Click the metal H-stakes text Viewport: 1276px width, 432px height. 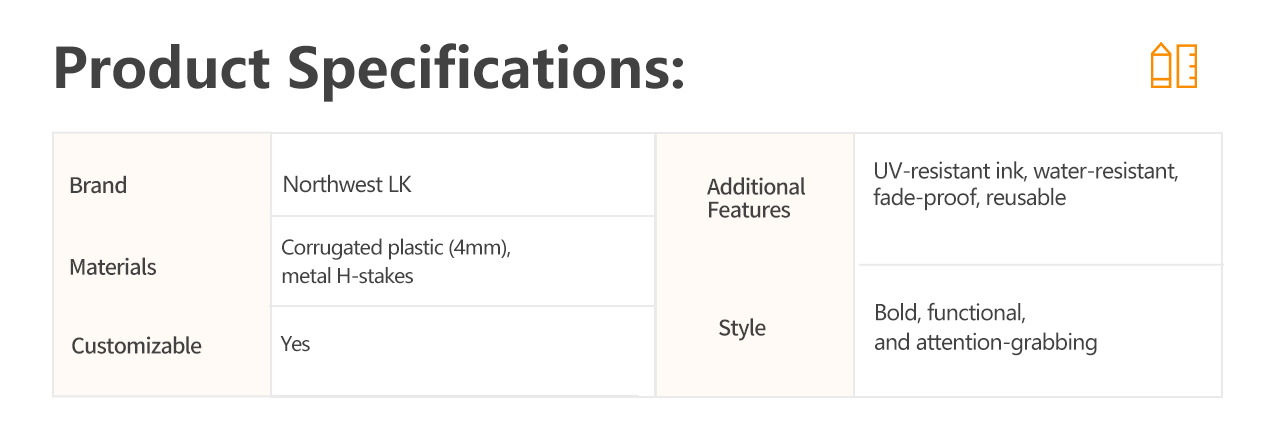347,276
